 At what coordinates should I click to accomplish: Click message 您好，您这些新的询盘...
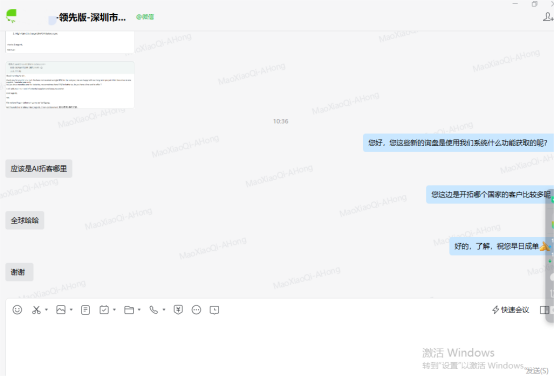click(x=458, y=143)
